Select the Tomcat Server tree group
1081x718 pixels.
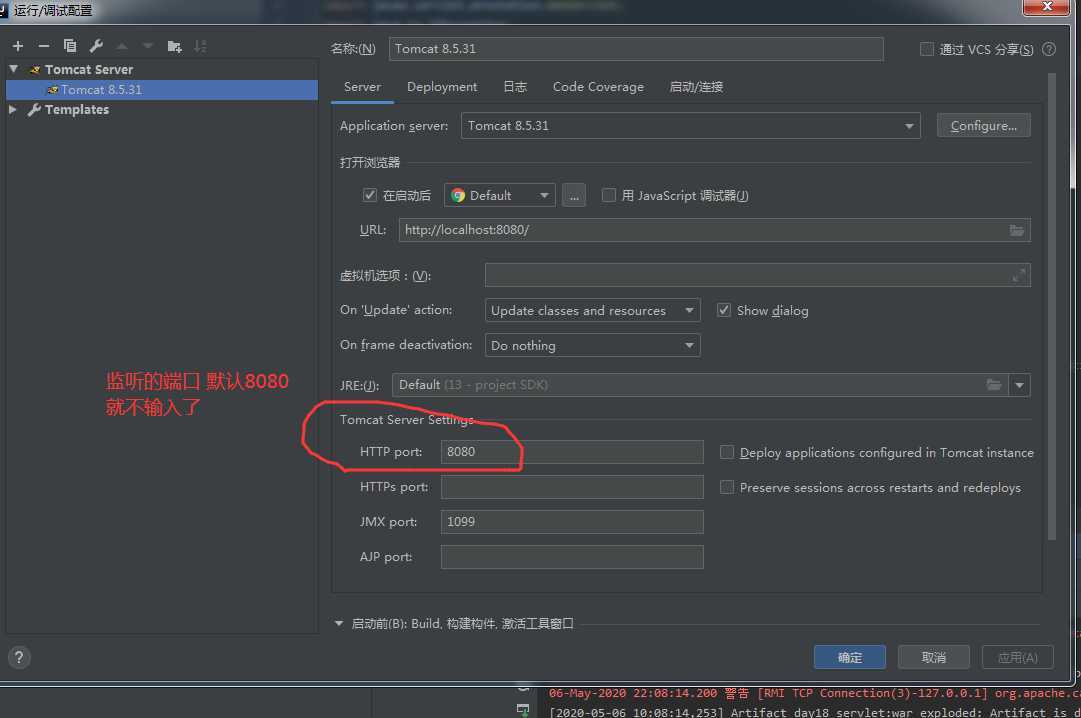point(89,70)
